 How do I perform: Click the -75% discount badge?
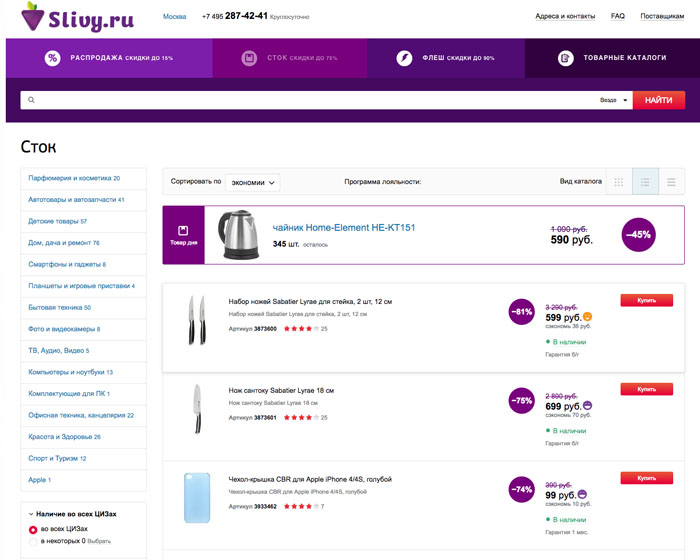click(521, 401)
